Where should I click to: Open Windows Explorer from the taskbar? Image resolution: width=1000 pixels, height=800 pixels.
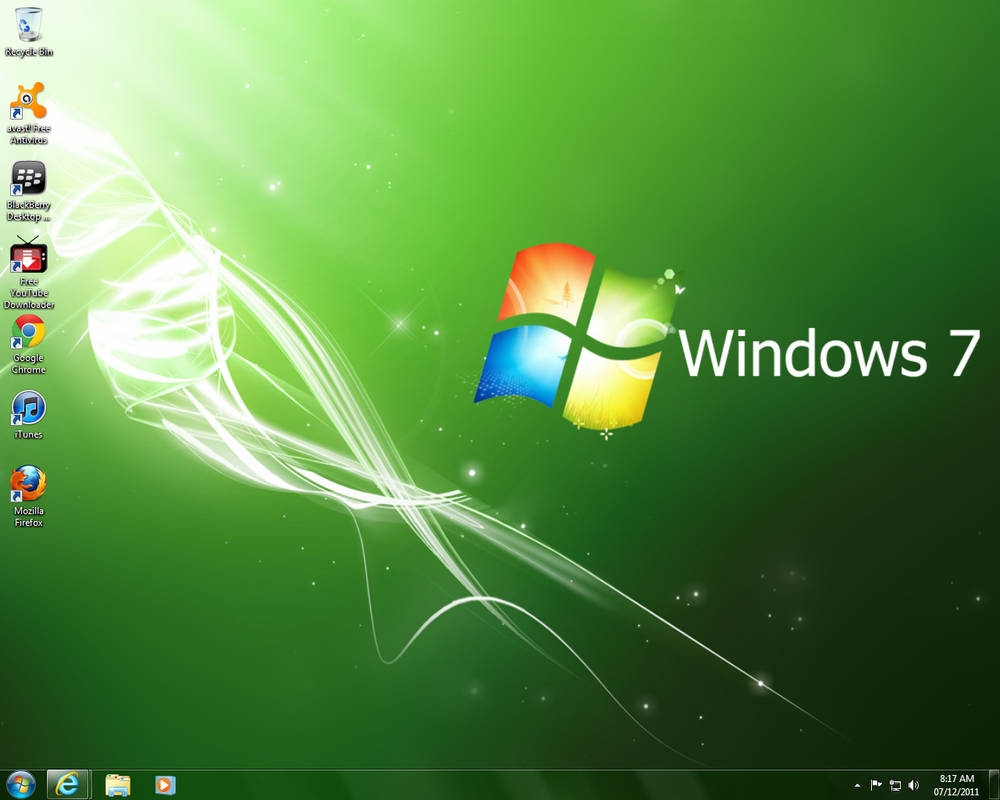118,785
